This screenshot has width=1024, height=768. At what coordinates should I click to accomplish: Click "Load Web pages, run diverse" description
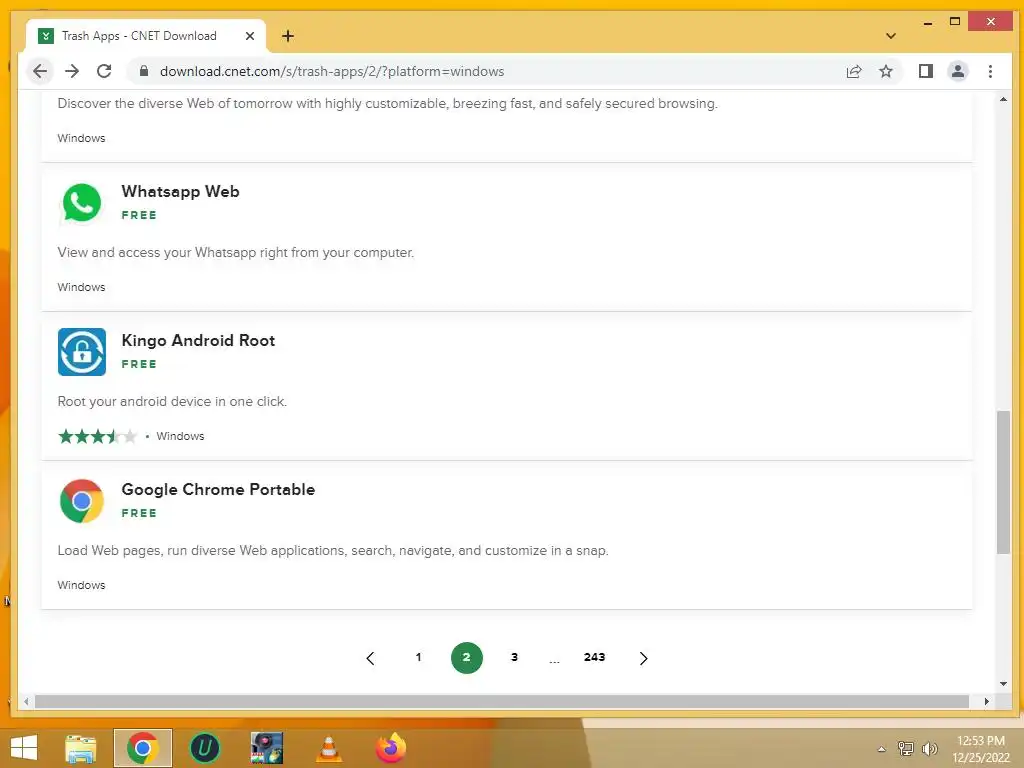point(333,551)
